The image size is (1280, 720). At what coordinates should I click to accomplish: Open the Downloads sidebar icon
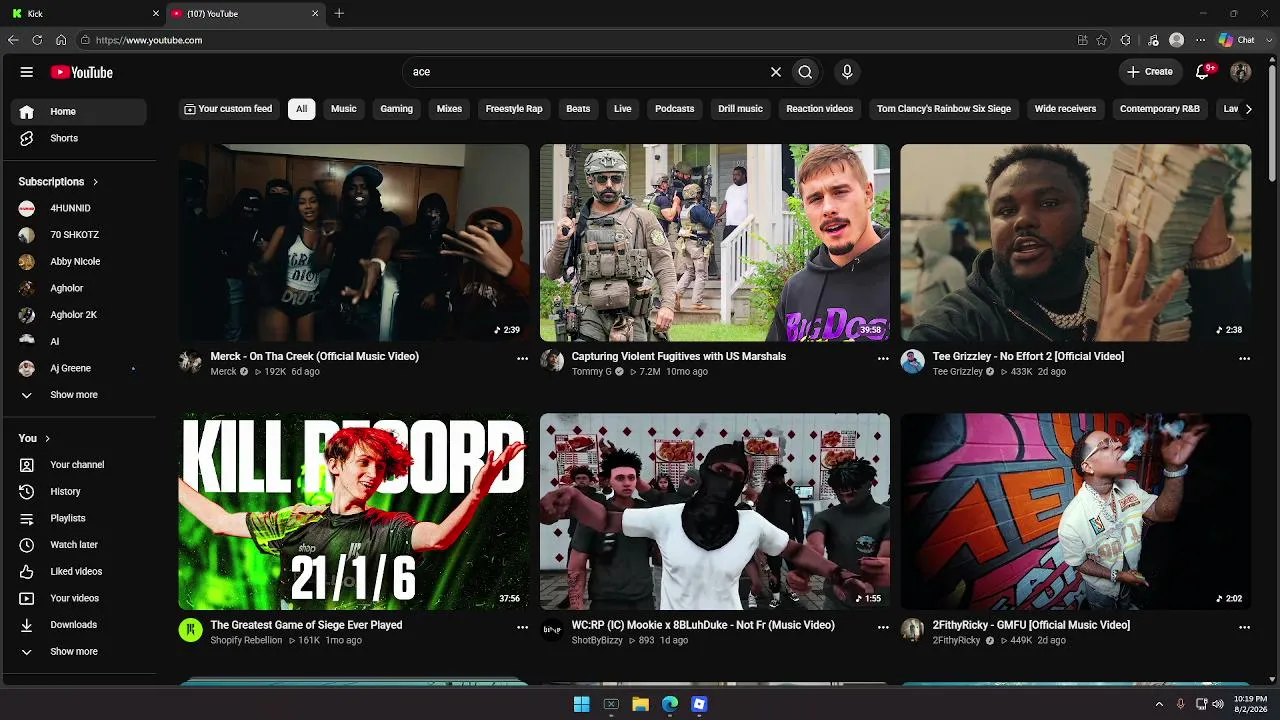(x=27, y=625)
